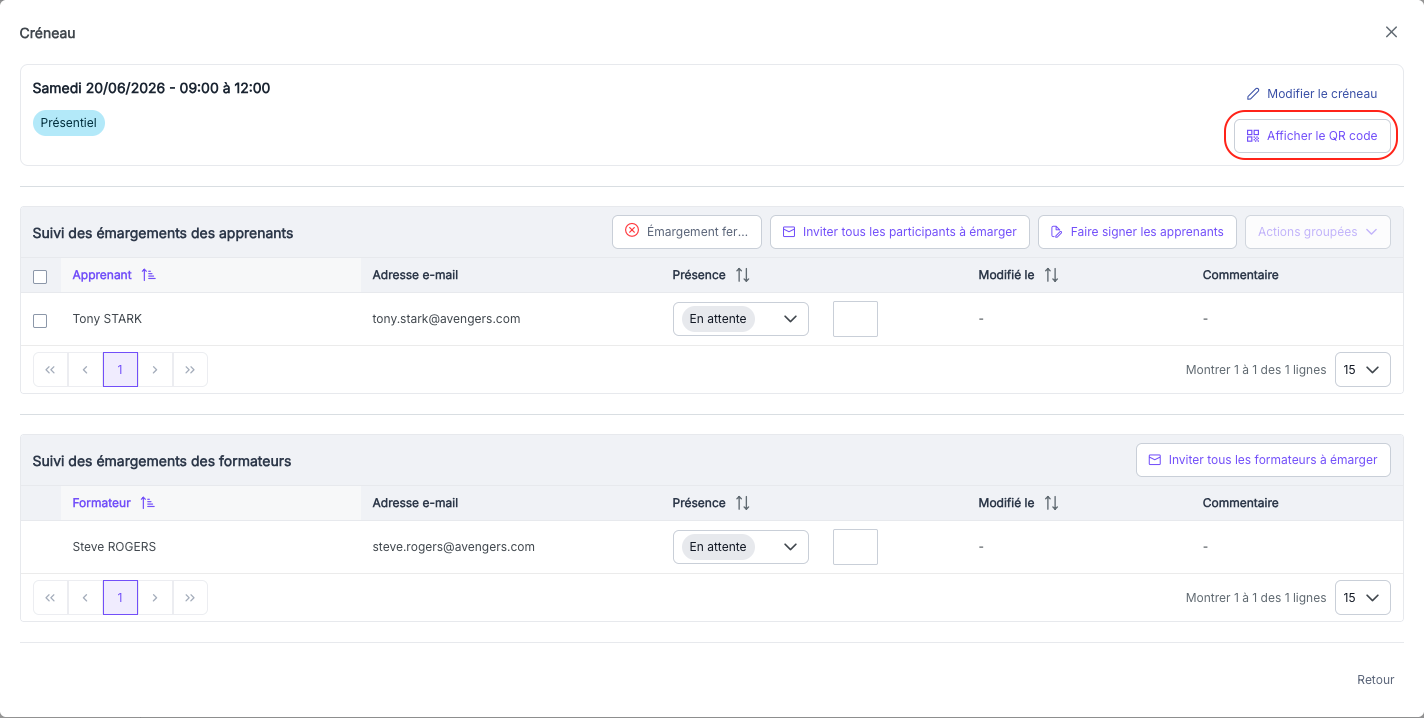Close the Créneau dialog with the X
This screenshot has width=1424, height=718.
pyautogui.click(x=1391, y=32)
